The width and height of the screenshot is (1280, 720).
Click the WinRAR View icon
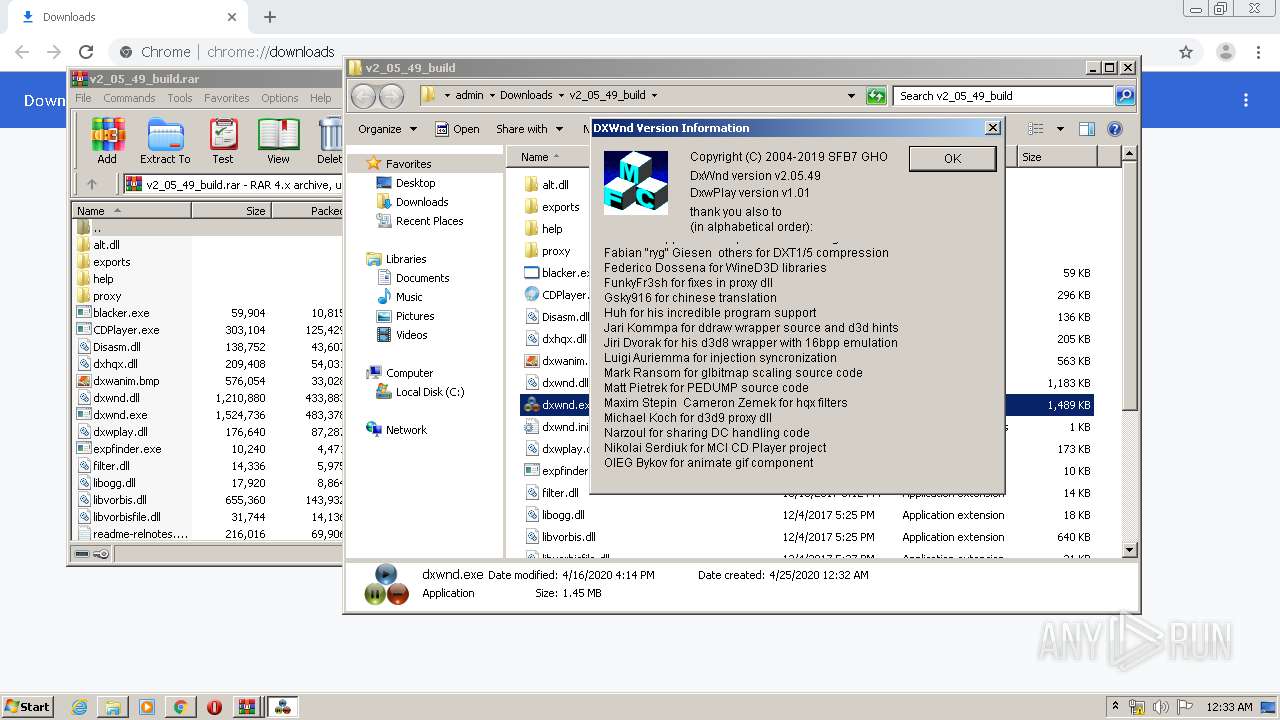click(x=278, y=139)
